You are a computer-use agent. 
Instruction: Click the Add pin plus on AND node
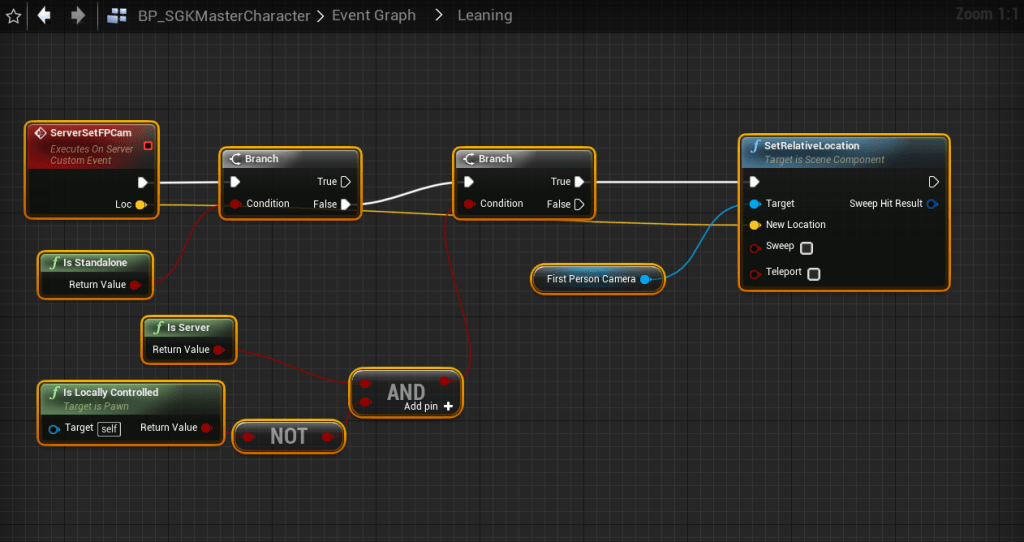click(x=448, y=406)
